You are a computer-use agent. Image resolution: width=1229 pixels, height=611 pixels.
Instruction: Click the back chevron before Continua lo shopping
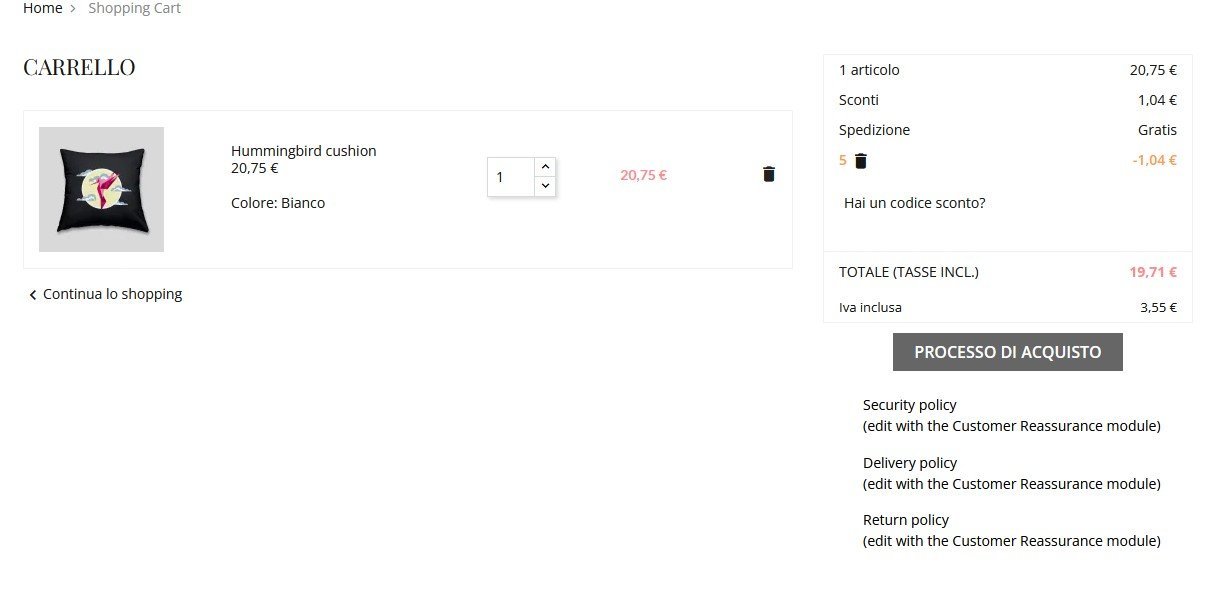point(33,295)
